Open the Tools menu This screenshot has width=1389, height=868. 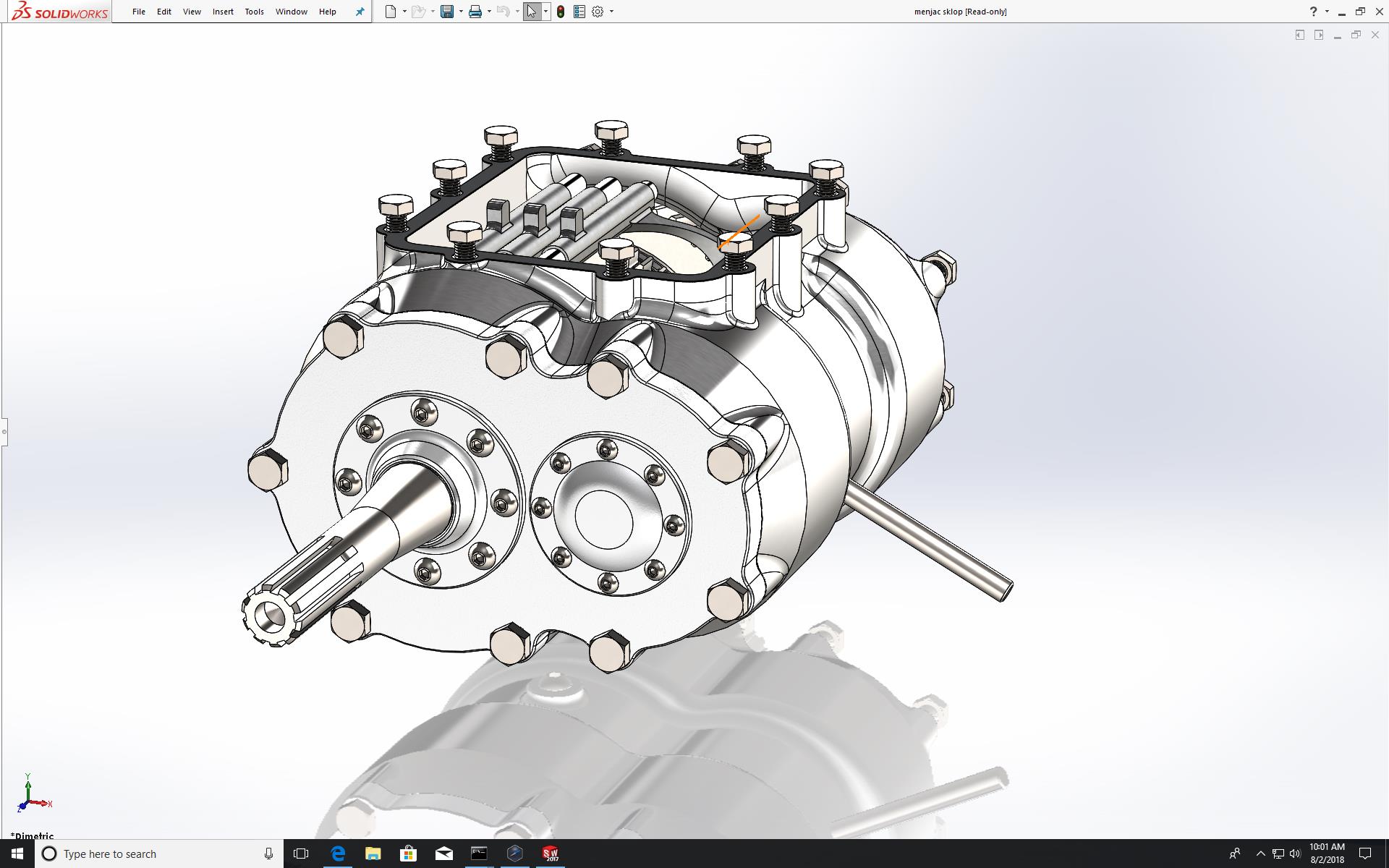[x=254, y=12]
